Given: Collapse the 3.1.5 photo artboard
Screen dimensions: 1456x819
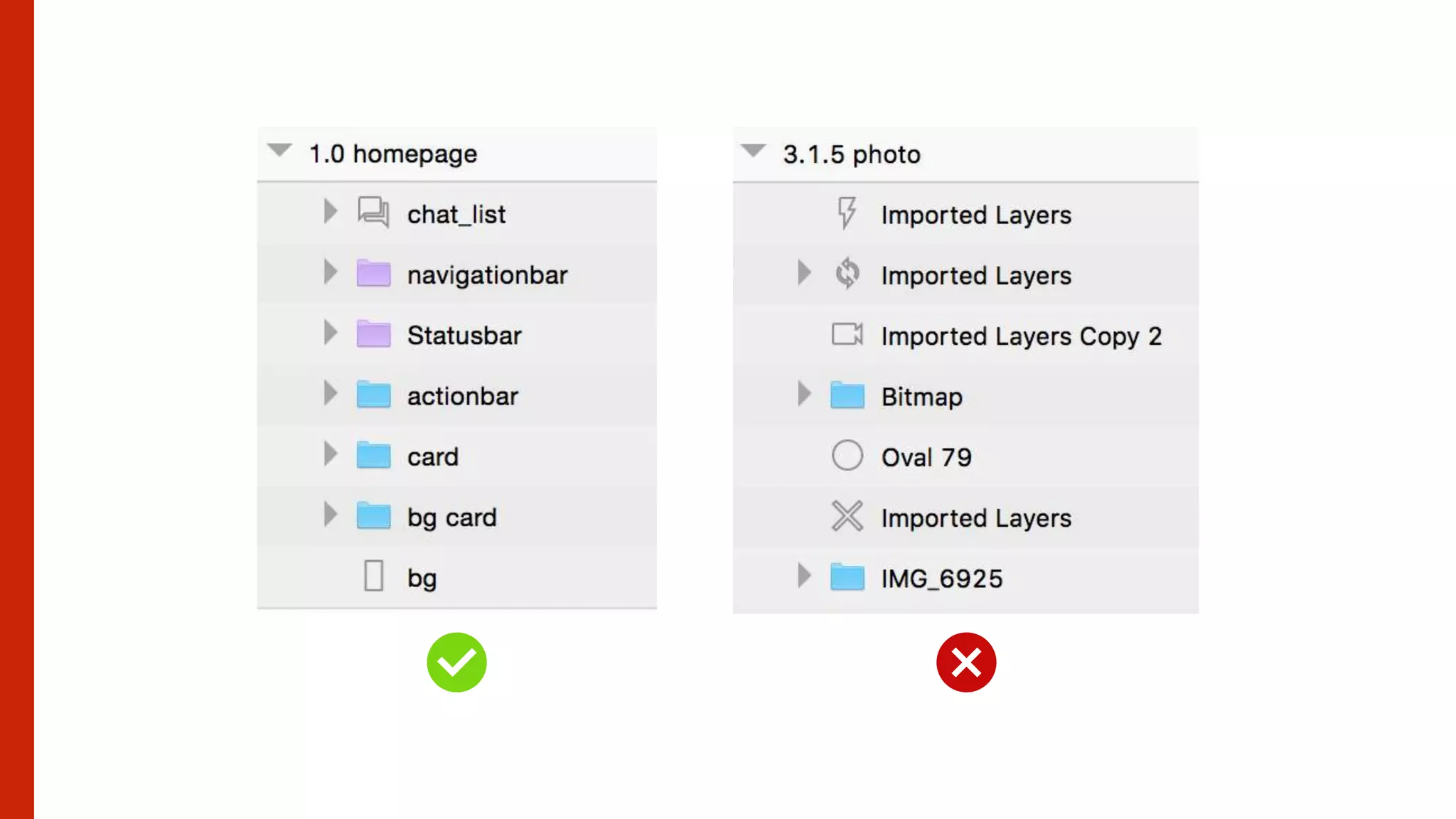Looking at the screenshot, I should click(x=753, y=151).
